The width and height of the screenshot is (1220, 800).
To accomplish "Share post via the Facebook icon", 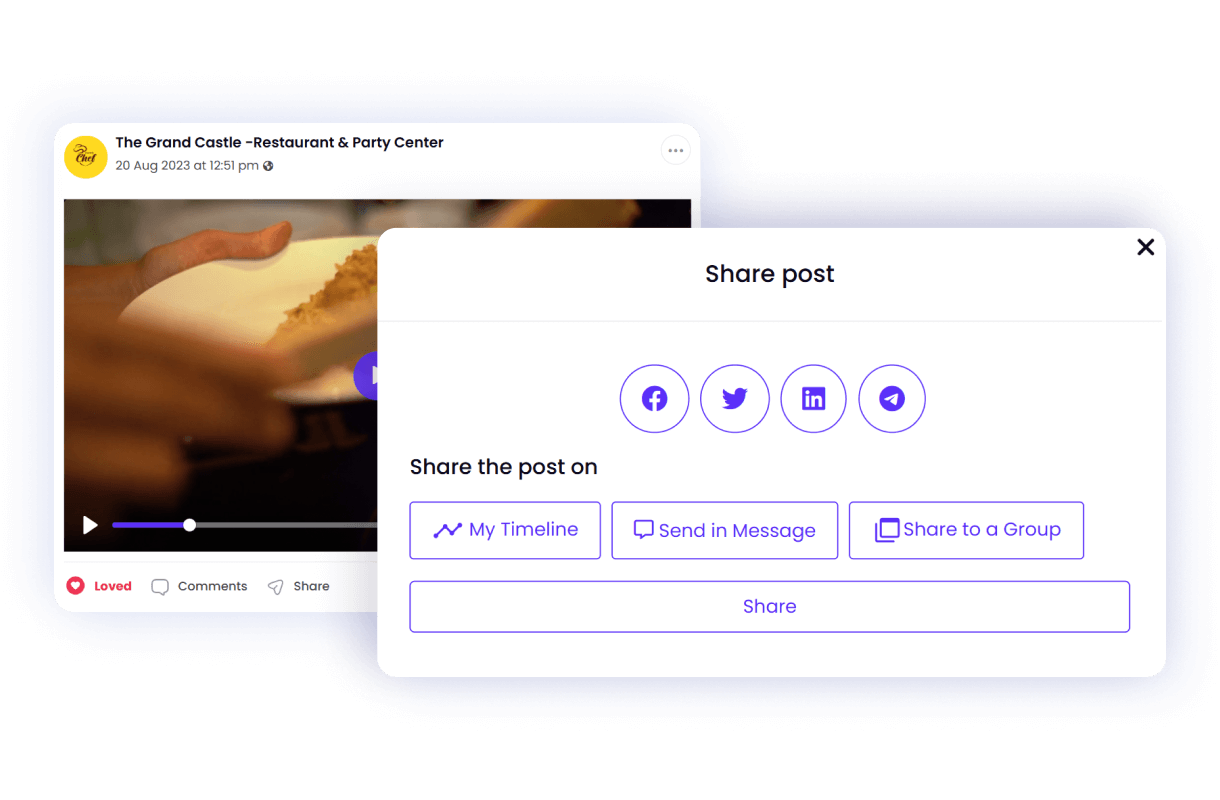I will tap(654, 399).
